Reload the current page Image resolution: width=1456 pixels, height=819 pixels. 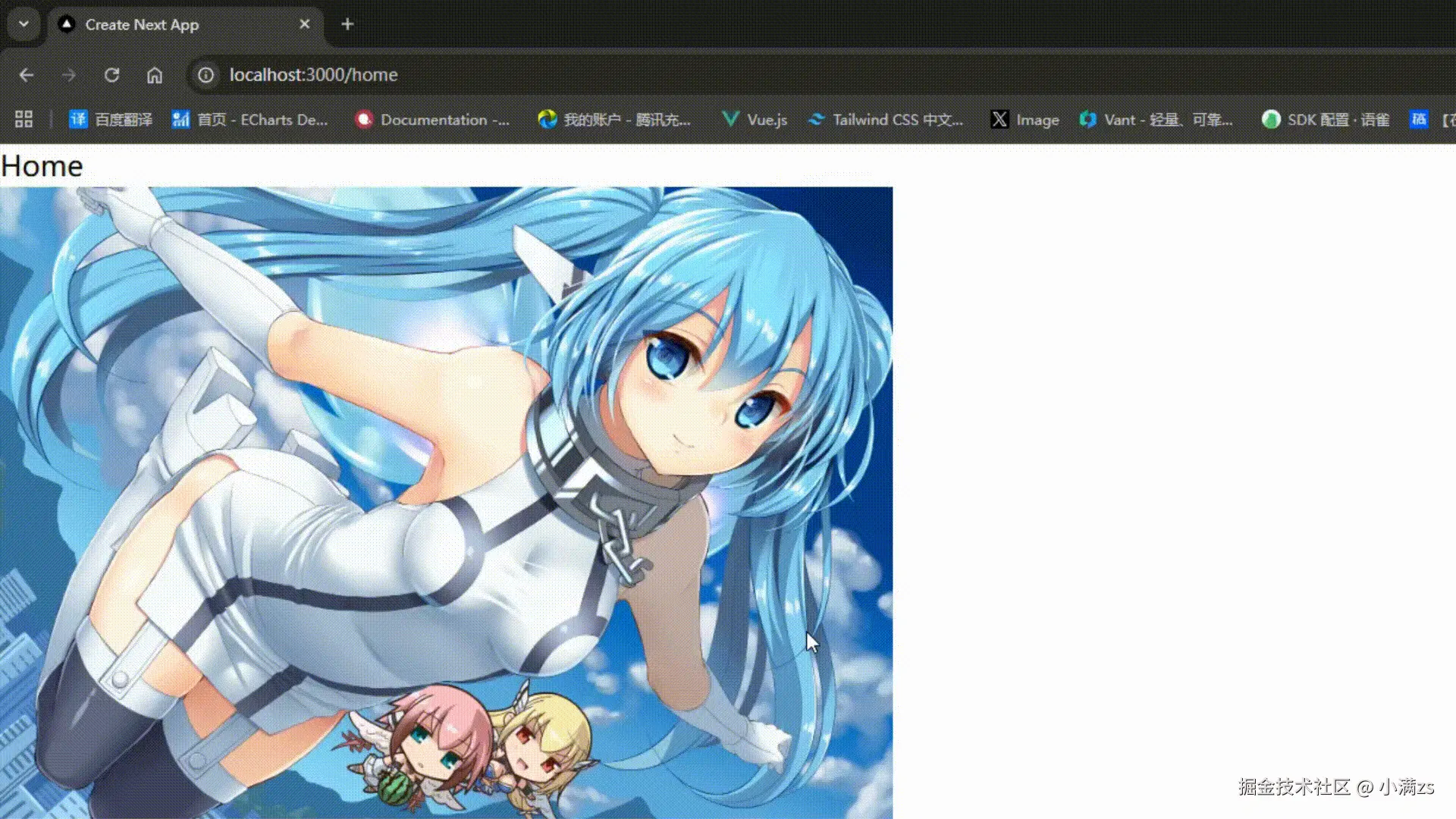tap(112, 75)
